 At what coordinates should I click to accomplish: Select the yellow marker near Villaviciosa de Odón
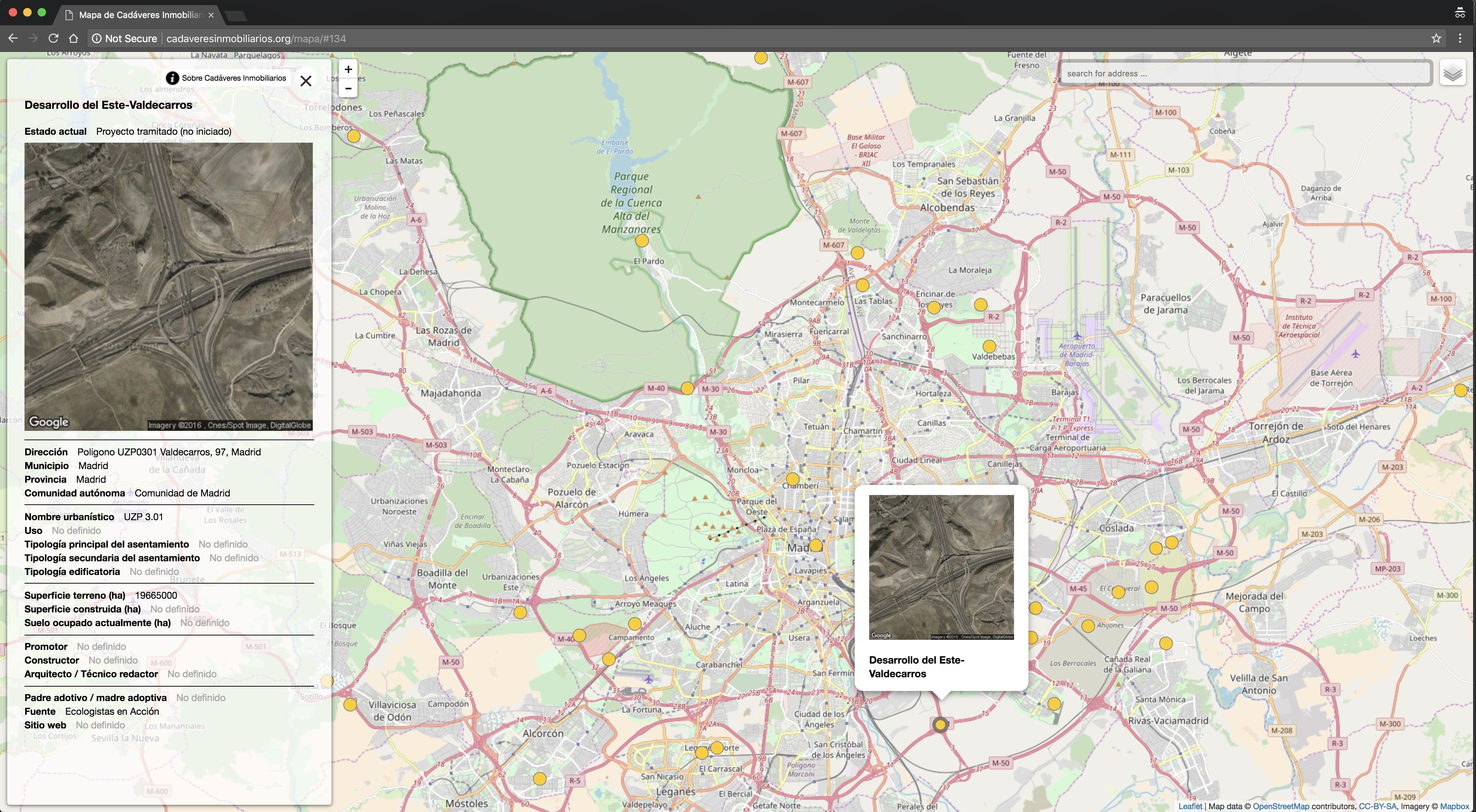350,705
